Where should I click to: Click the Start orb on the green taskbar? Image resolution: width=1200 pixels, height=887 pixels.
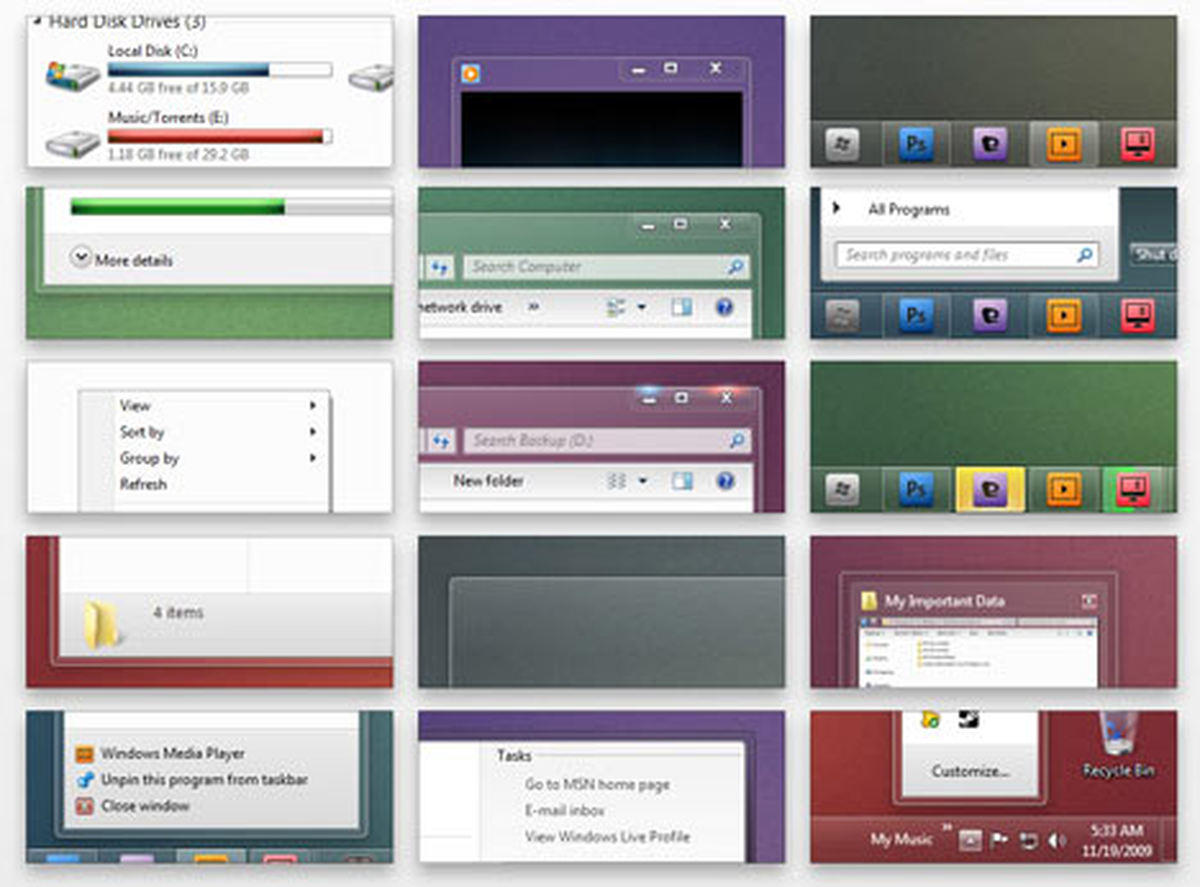point(841,489)
